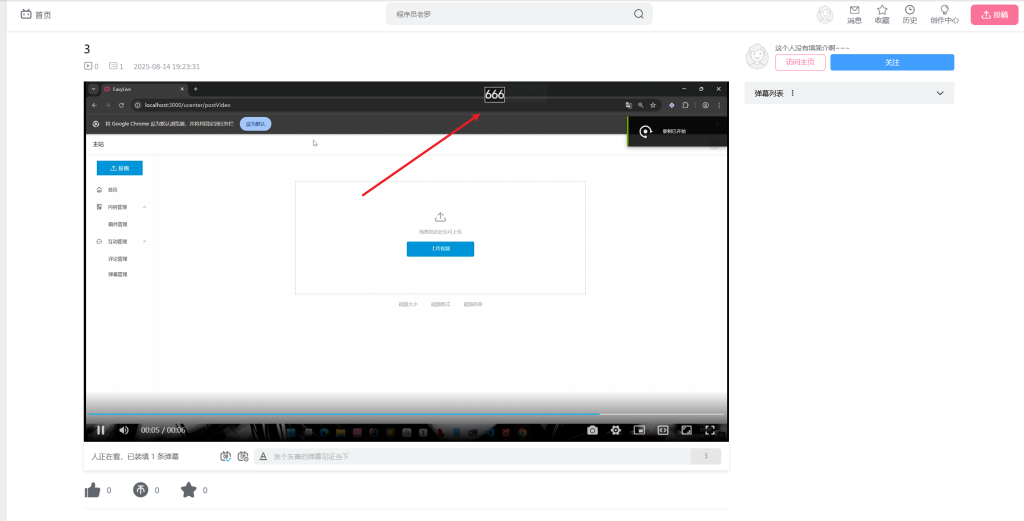Viewport: 1024px width, 521px height.
Task: Open 弹幕列表 more options menu
Action: pos(793,93)
